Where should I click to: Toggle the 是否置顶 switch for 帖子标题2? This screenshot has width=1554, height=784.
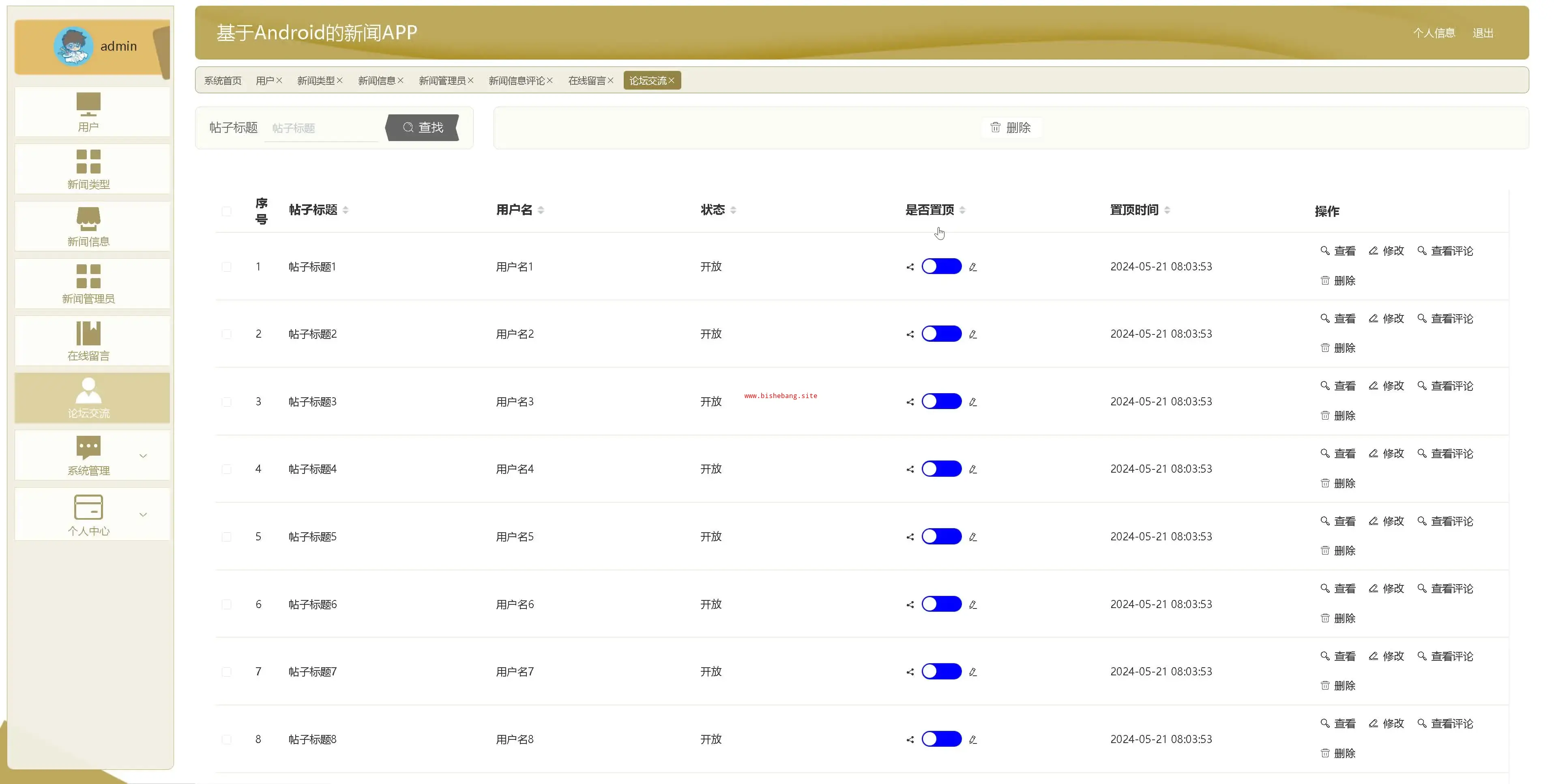pyautogui.click(x=941, y=334)
